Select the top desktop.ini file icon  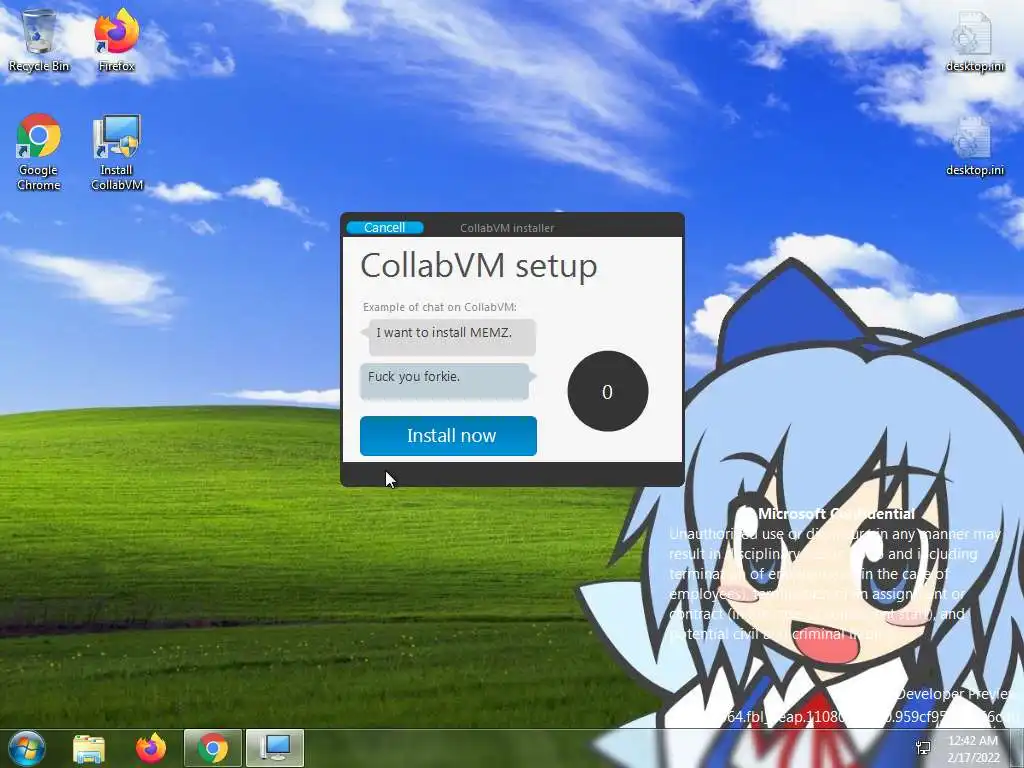(x=974, y=41)
